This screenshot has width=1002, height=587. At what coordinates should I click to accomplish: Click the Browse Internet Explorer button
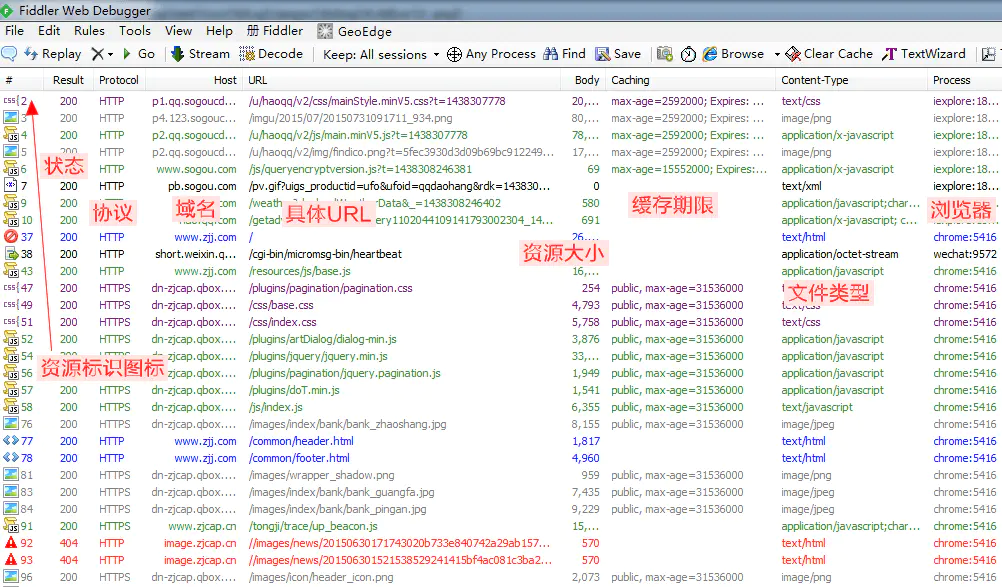click(733, 54)
